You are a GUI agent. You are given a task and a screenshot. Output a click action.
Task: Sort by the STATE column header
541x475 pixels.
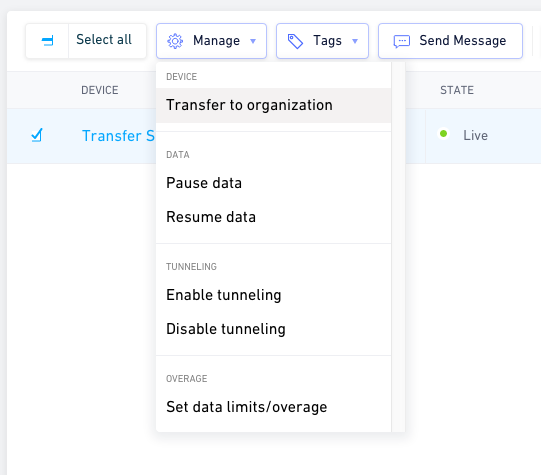pos(457,90)
